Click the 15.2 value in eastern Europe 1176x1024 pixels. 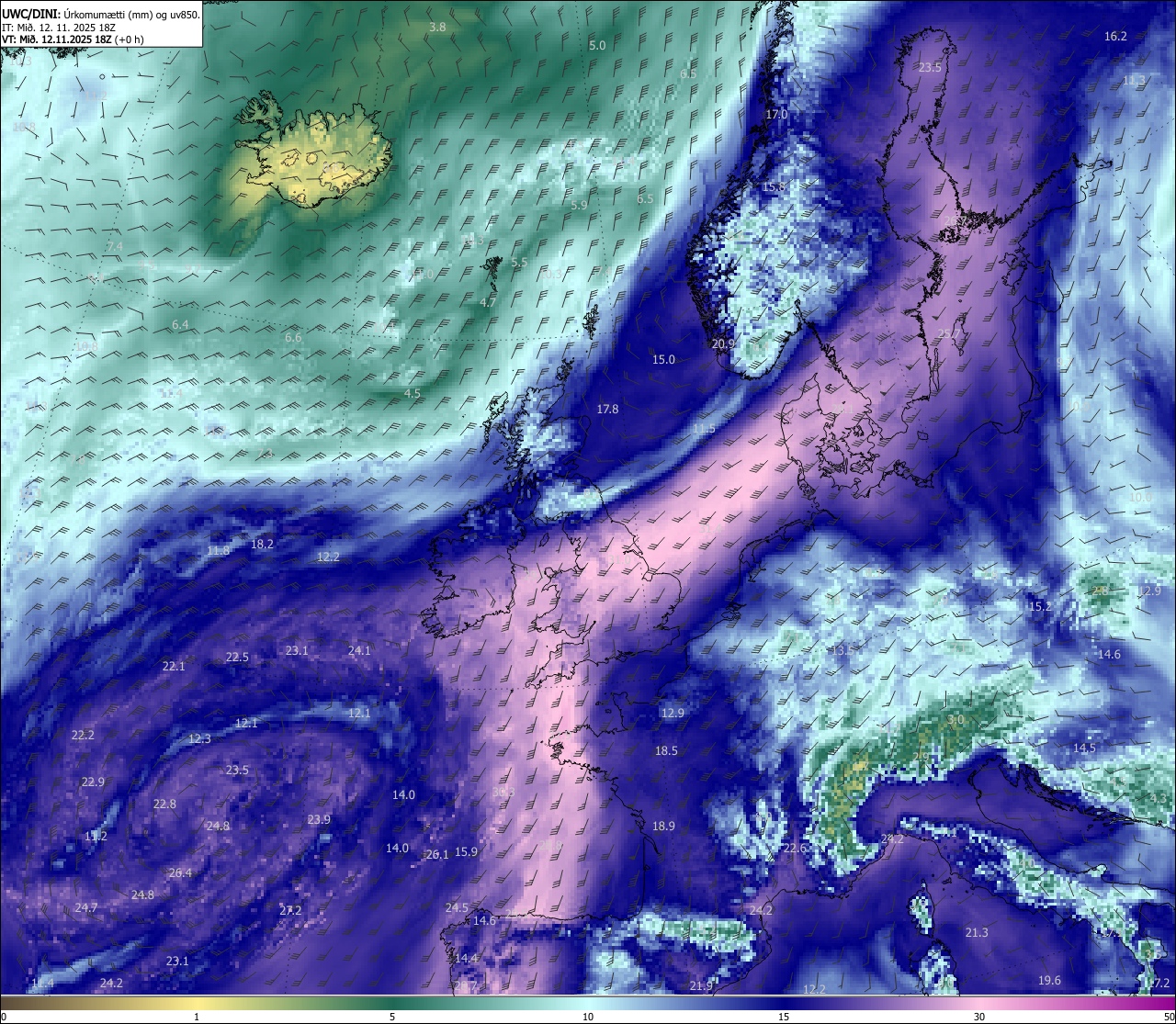1040,606
